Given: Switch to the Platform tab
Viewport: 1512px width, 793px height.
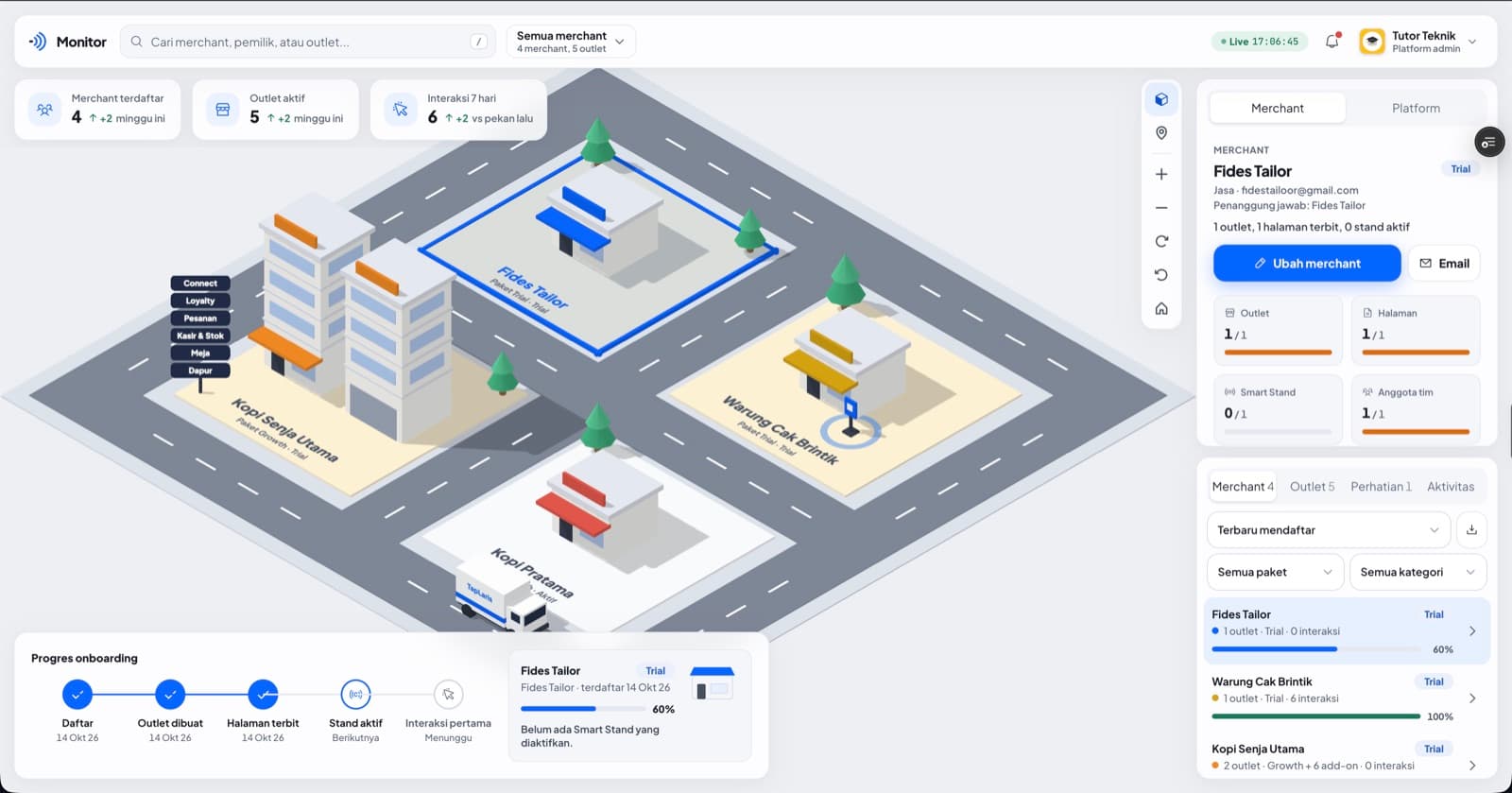Looking at the screenshot, I should coord(1416,109).
